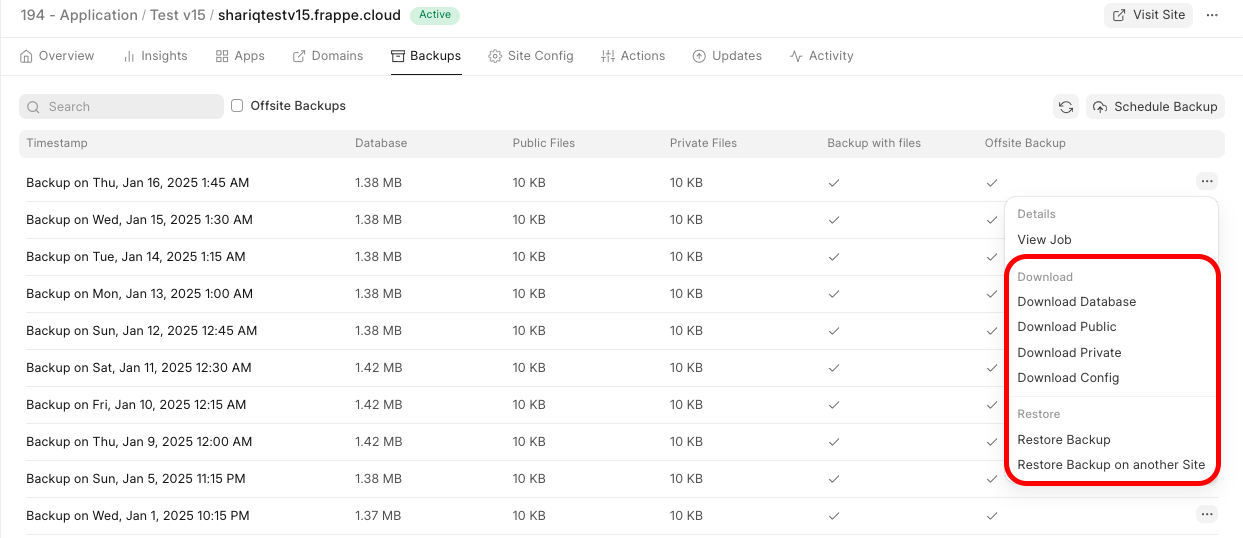Image resolution: width=1243 pixels, height=538 pixels.
Task: Click the refresh backups icon button
Action: click(x=1066, y=107)
